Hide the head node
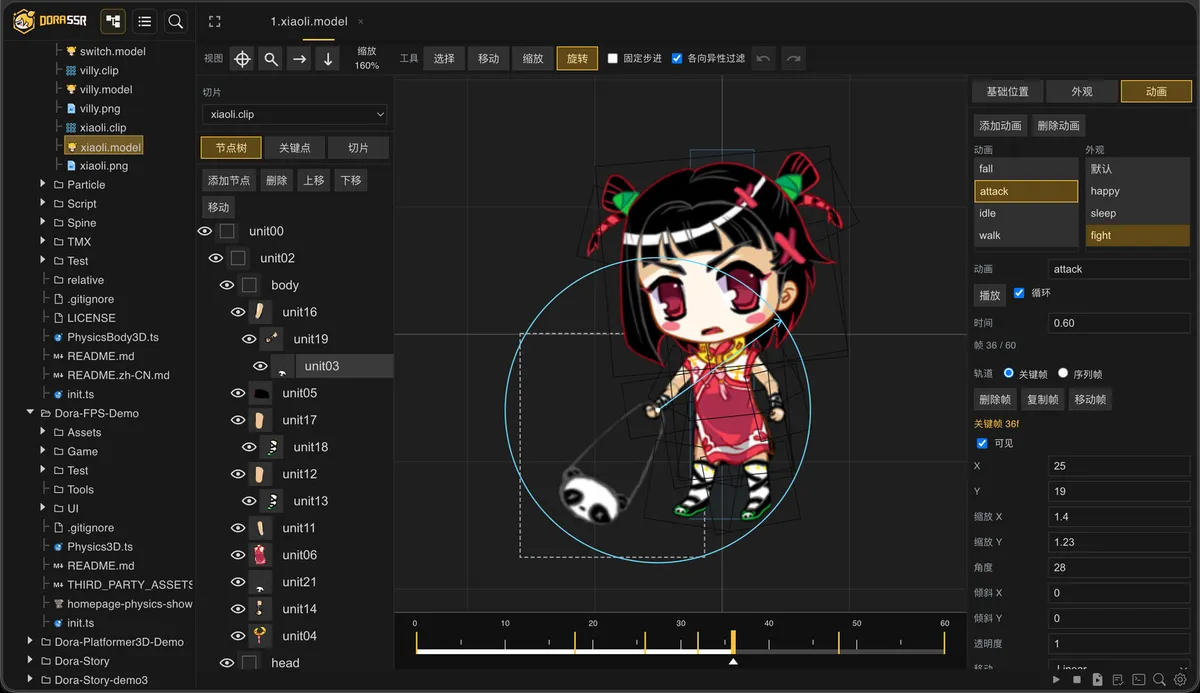The height and width of the screenshot is (693, 1200). pyautogui.click(x=227, y=663)
